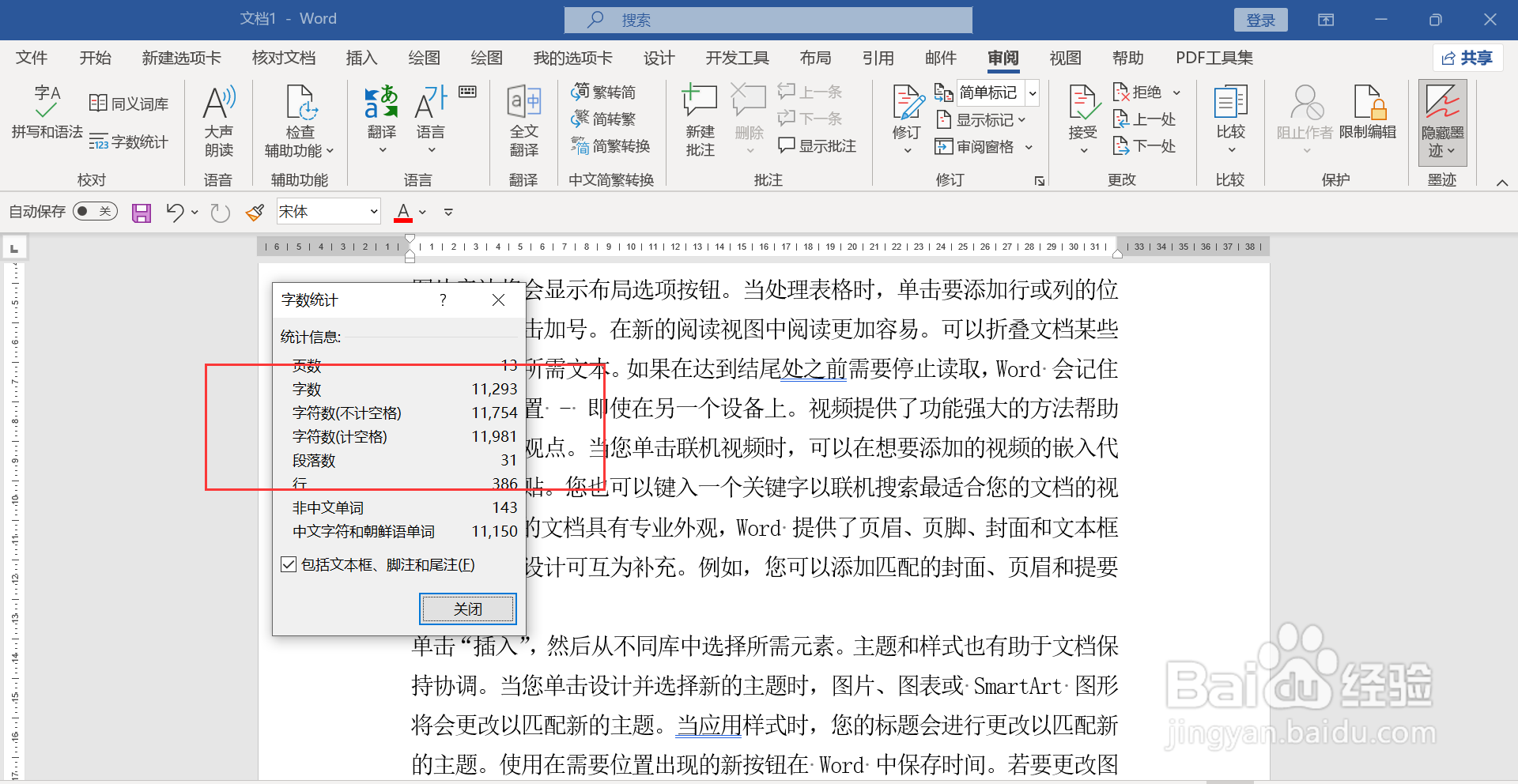This screenshot has height=784, width=1518.
Task: Switch to the References (引用) tab
Action: (x=878, y=58)
